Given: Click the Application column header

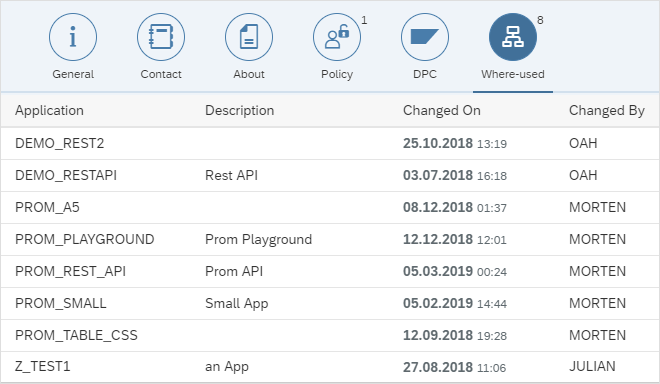Looking at the screenshot, I should tap(49, 111).
